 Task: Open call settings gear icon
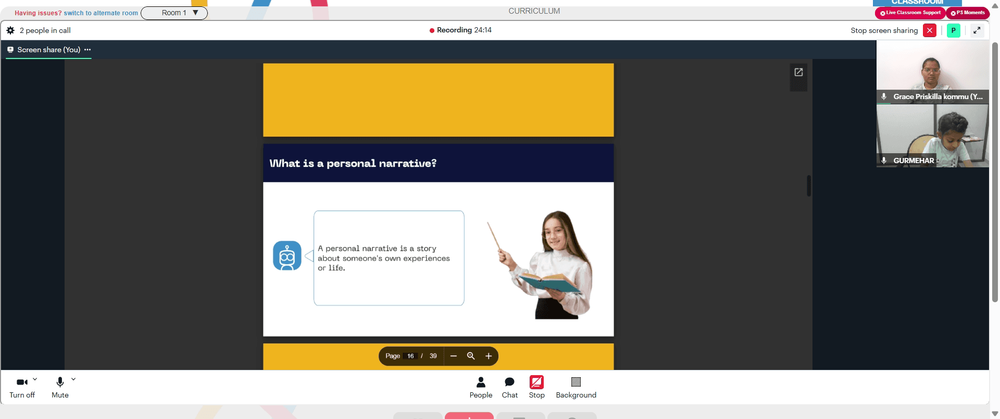[x=10, y=31]
